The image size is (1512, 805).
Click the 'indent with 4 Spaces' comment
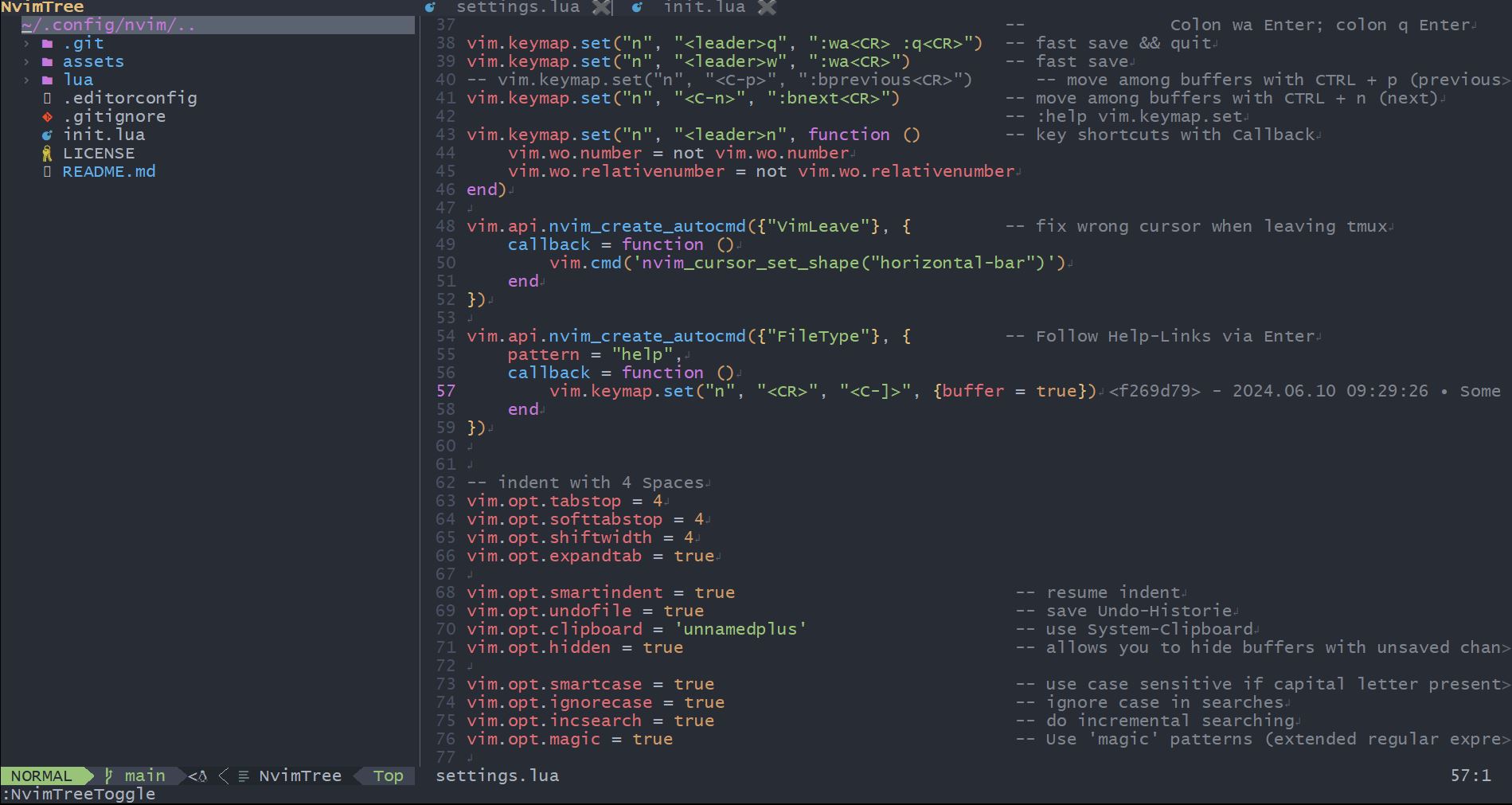tap(585, 483)
